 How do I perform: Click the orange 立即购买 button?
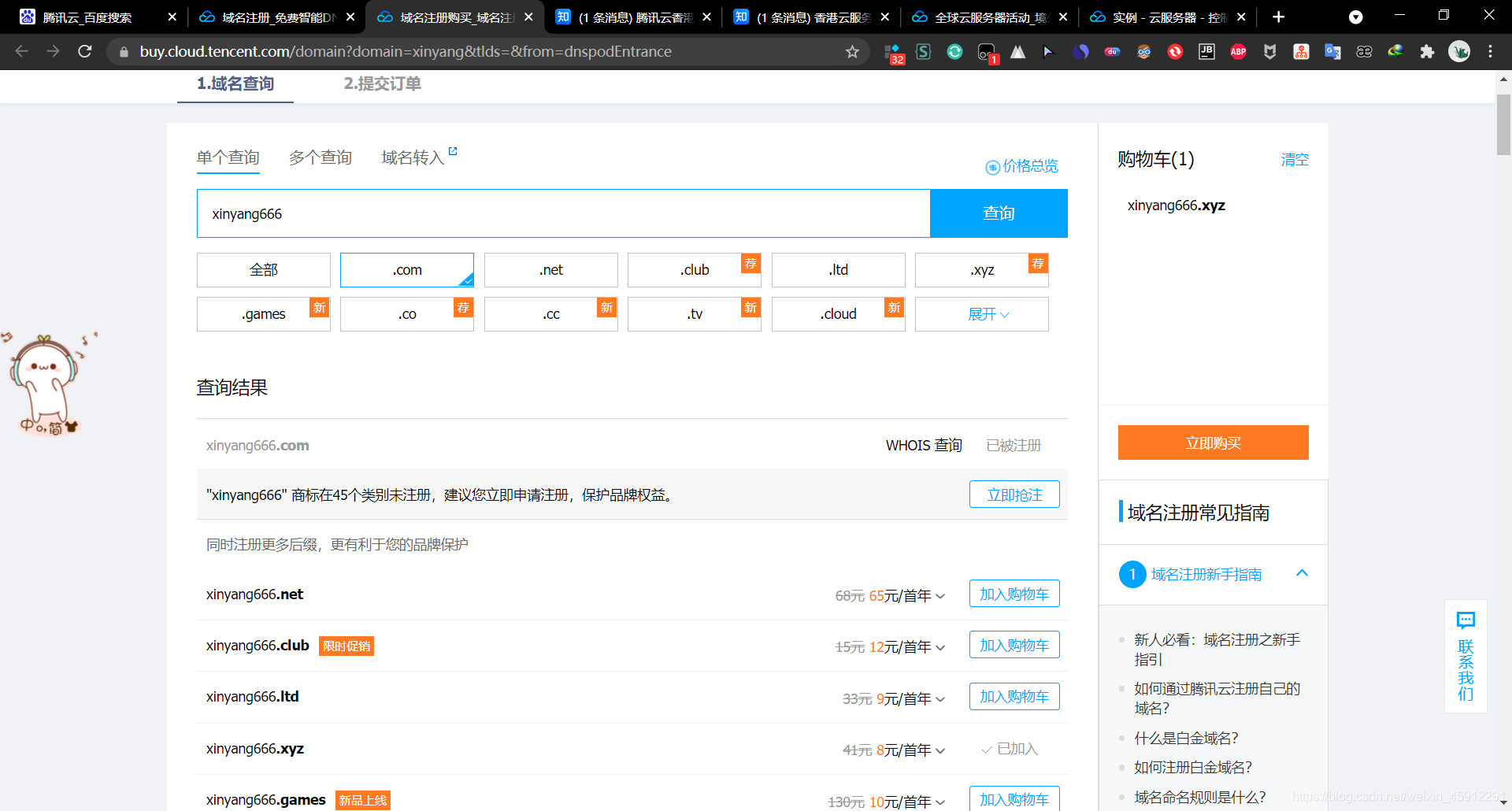pyautogui.click(x=1213, y=443)
